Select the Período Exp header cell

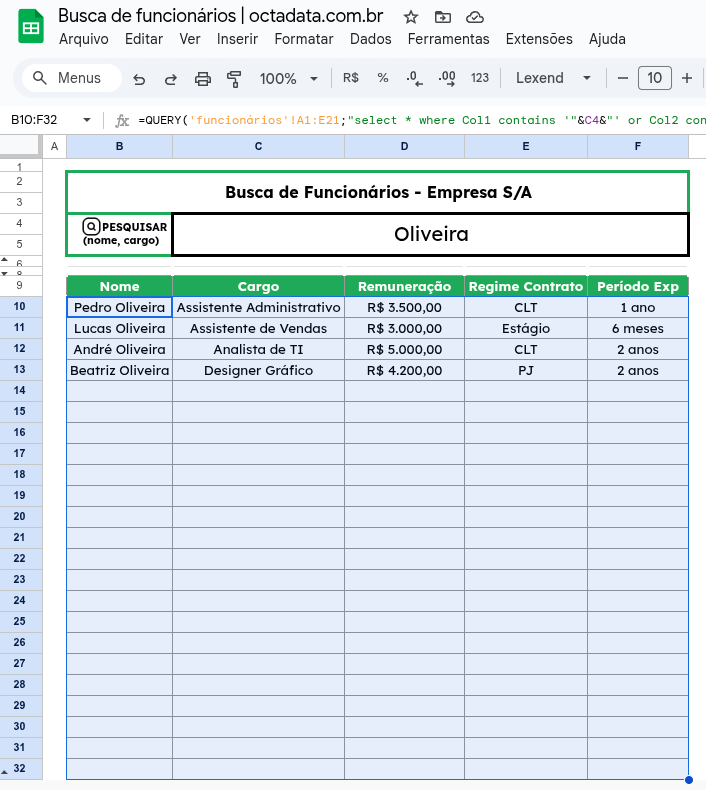tap(637, 286)
